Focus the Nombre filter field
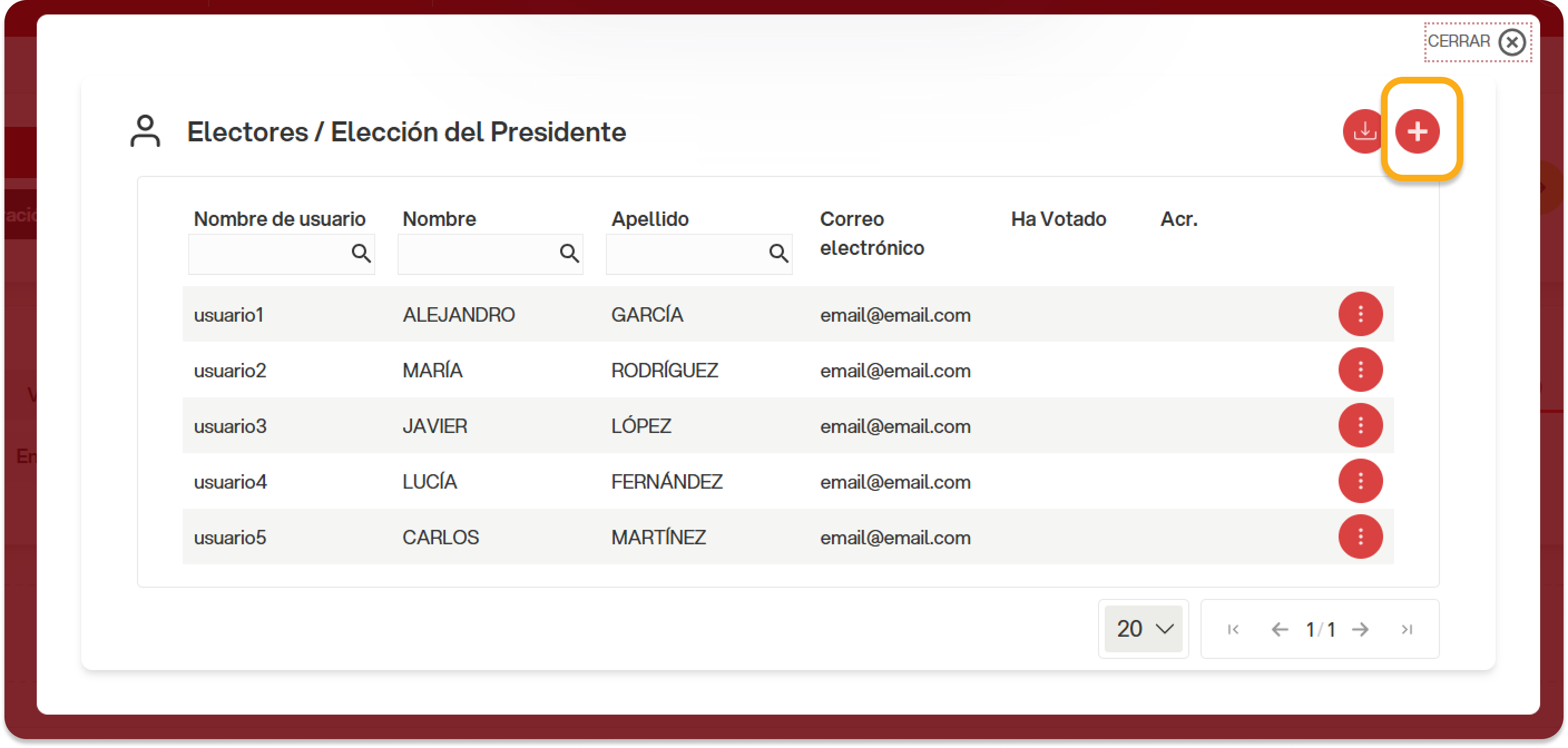1568x748 pixels. (490, 254)
